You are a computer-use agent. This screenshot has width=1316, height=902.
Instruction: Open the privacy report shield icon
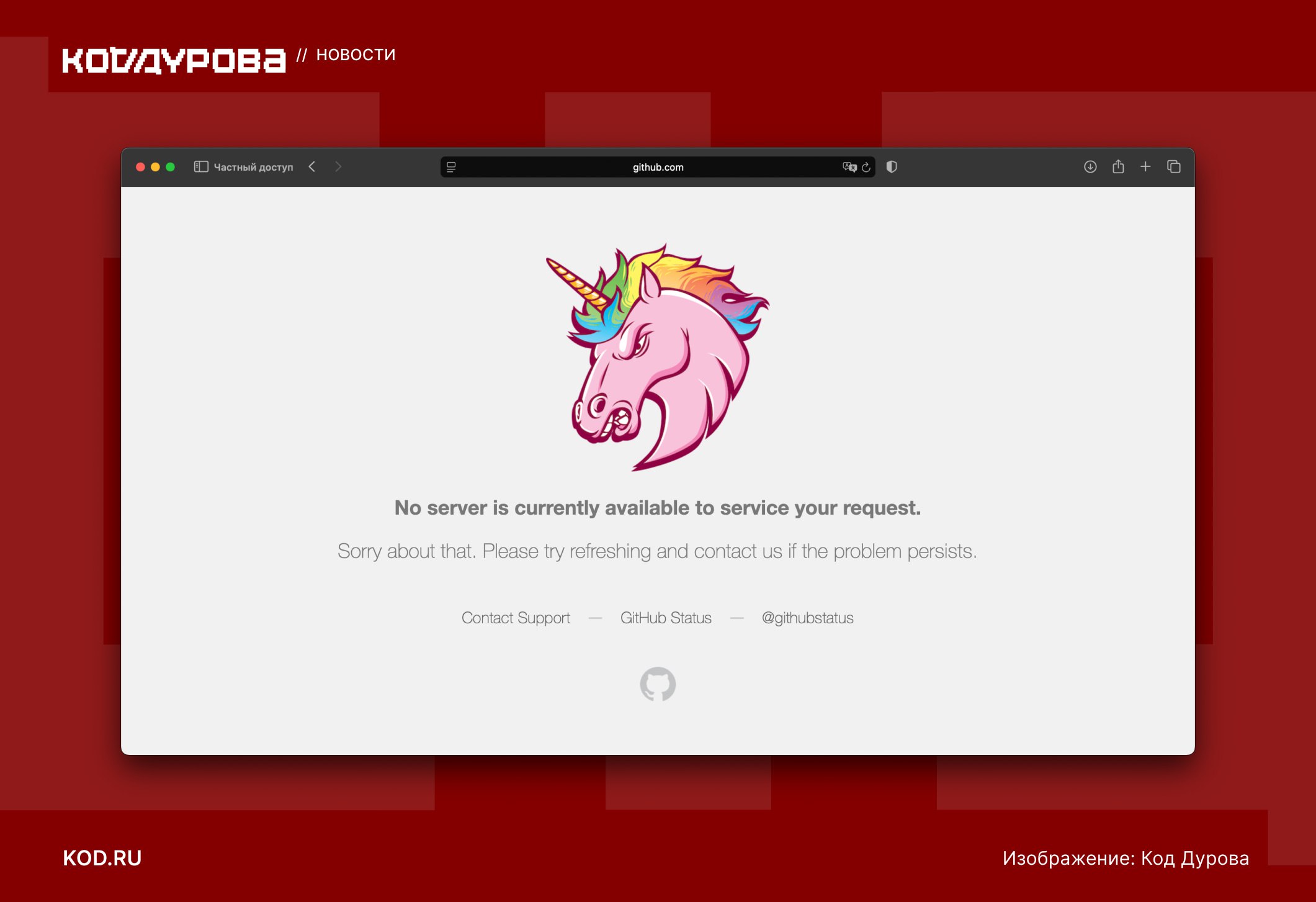[x=892, y=167]
